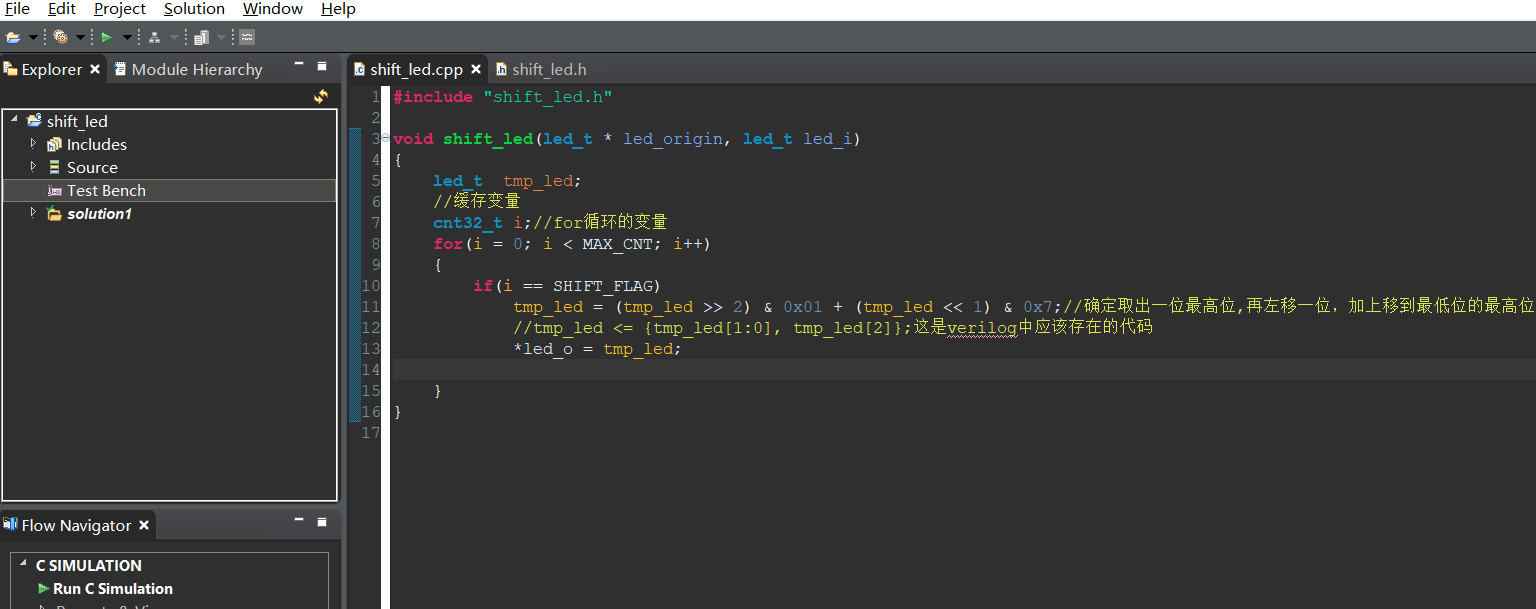Minimize the Flow Navigator panel
1536x609 pixels.
tap(299, 521)
